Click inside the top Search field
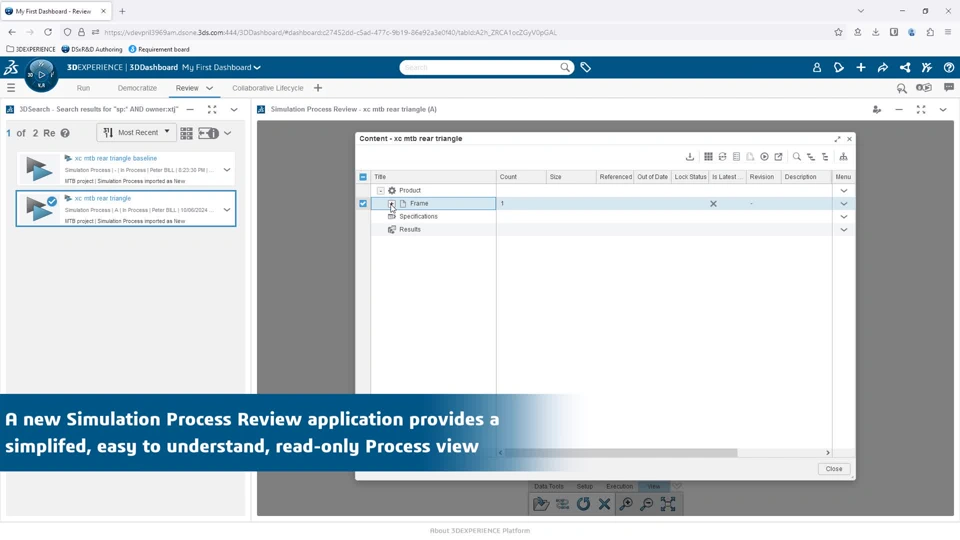This screenshot has width=960, height=540. (x=479, y=67)
